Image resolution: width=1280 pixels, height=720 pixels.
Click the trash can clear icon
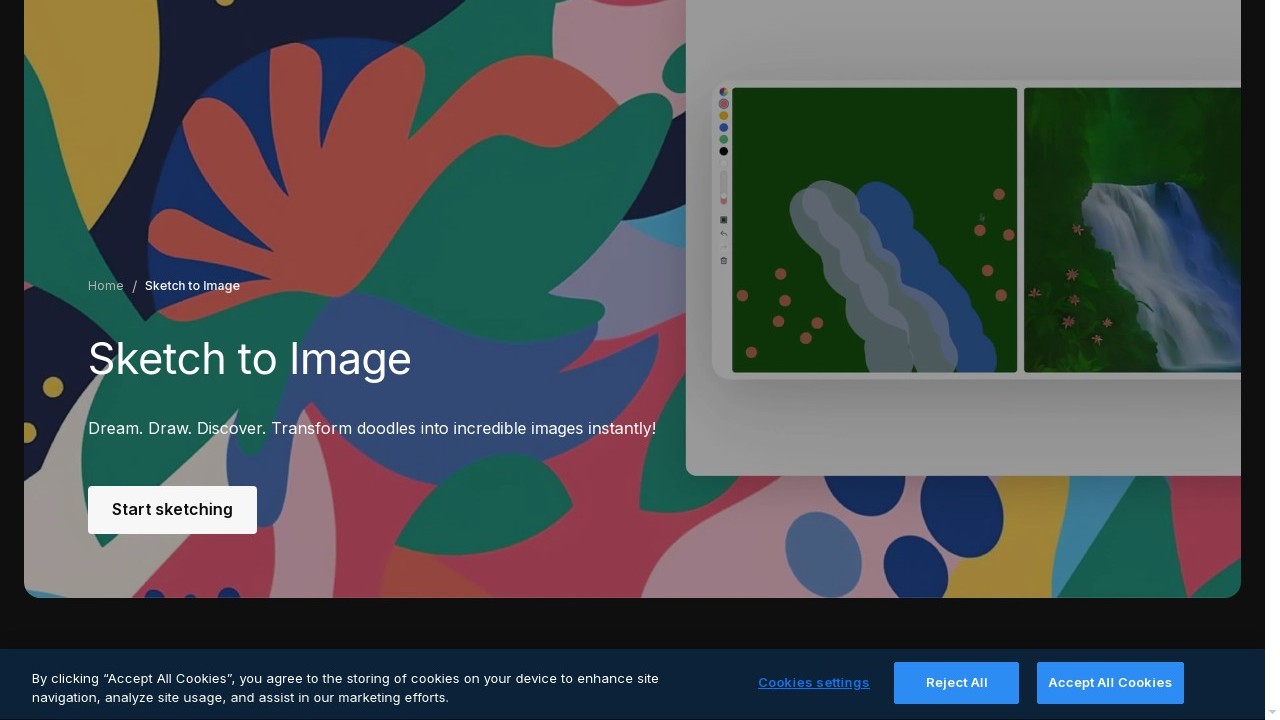pos(724,261)
